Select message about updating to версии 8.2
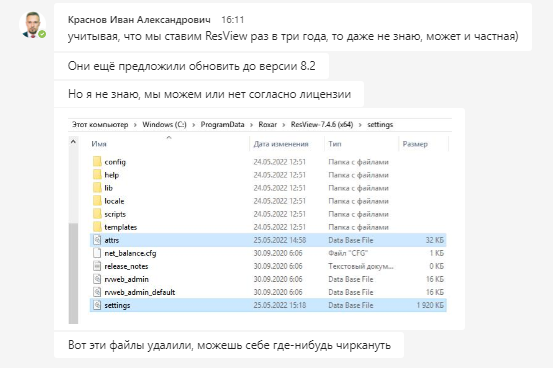The width and height of the screenshot is (553, 368). 191,66
